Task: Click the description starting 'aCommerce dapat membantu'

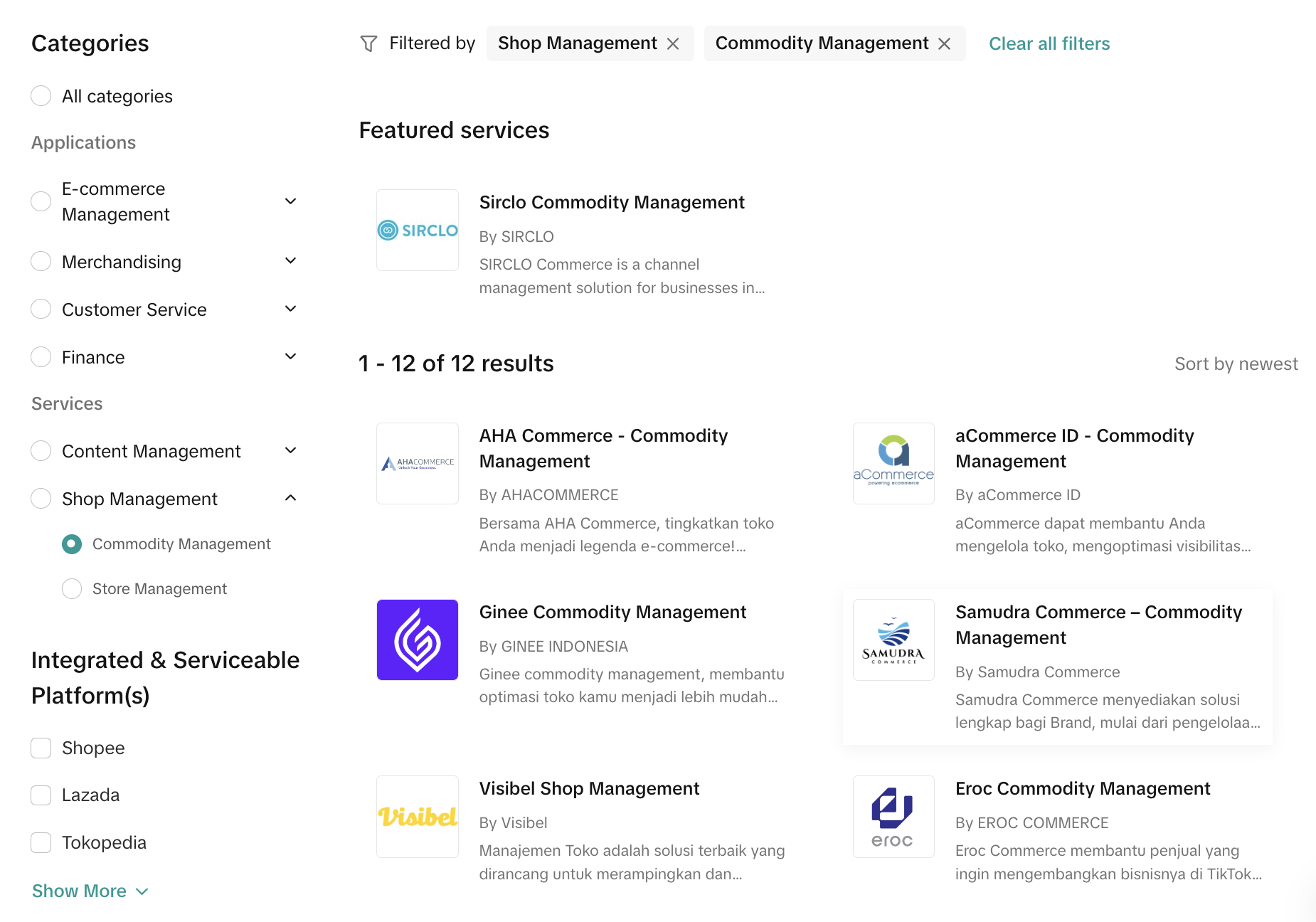Action: point(1103,534)
